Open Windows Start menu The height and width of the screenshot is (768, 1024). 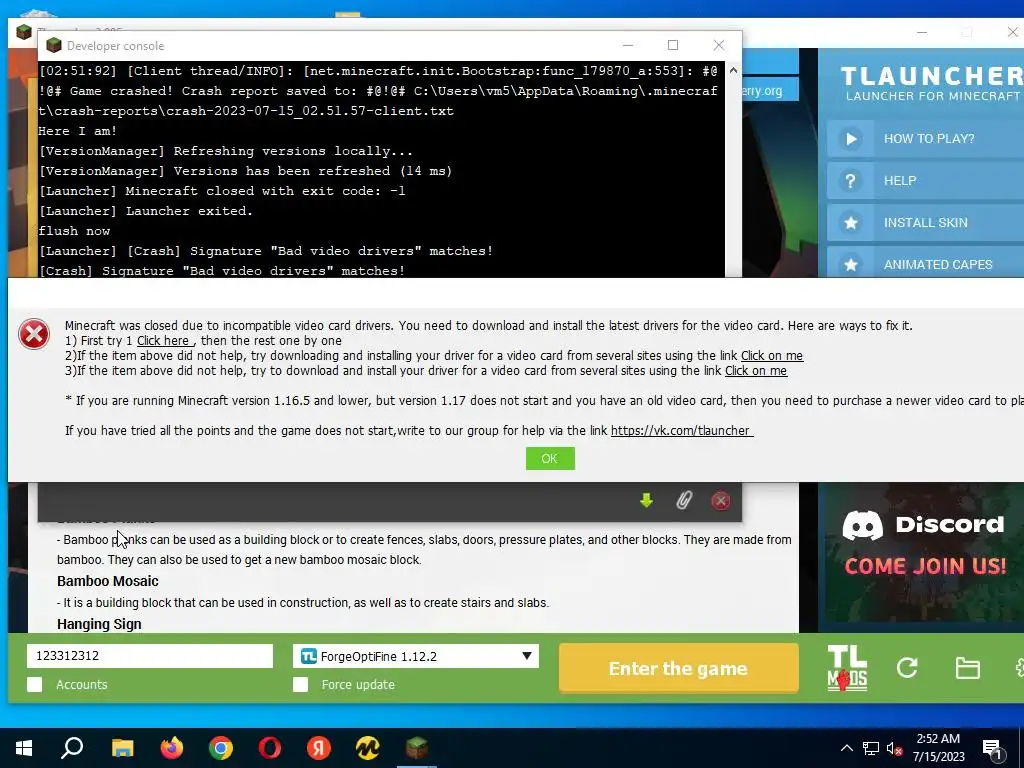(x=24, y=748)
